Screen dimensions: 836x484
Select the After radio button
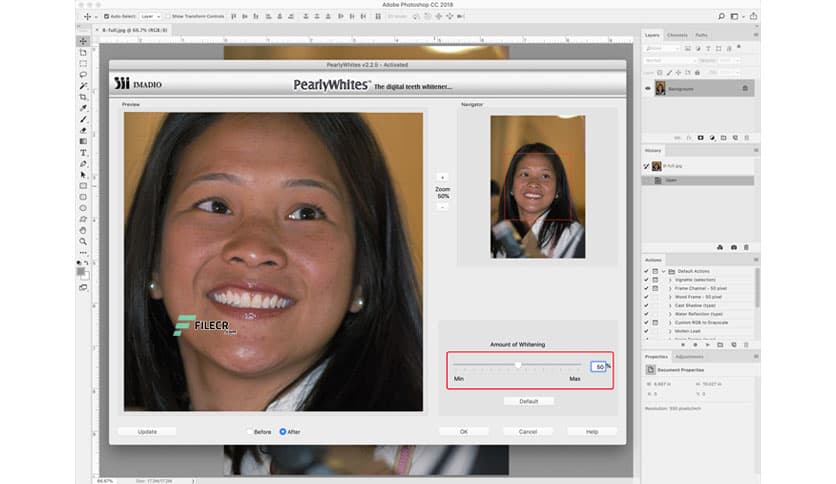(283, 432)
